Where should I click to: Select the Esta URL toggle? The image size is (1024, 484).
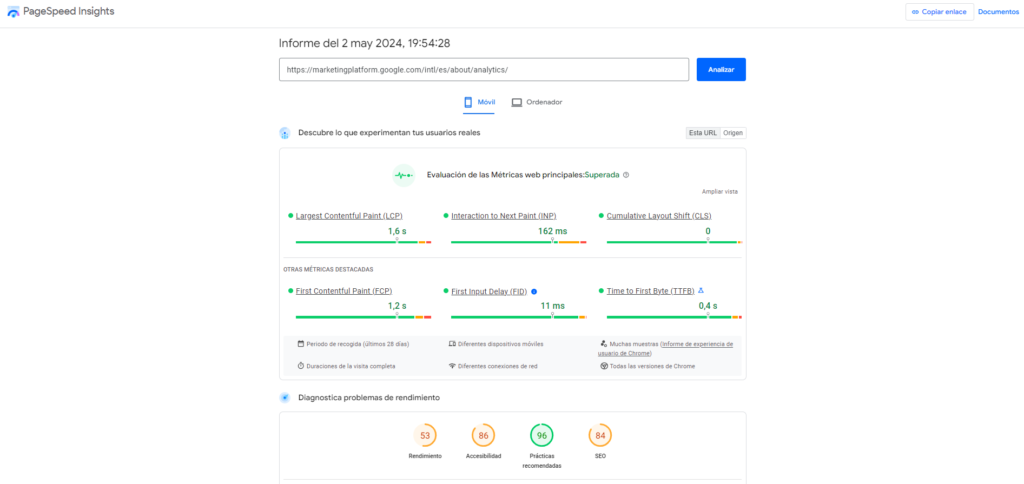tap(703, 133)
